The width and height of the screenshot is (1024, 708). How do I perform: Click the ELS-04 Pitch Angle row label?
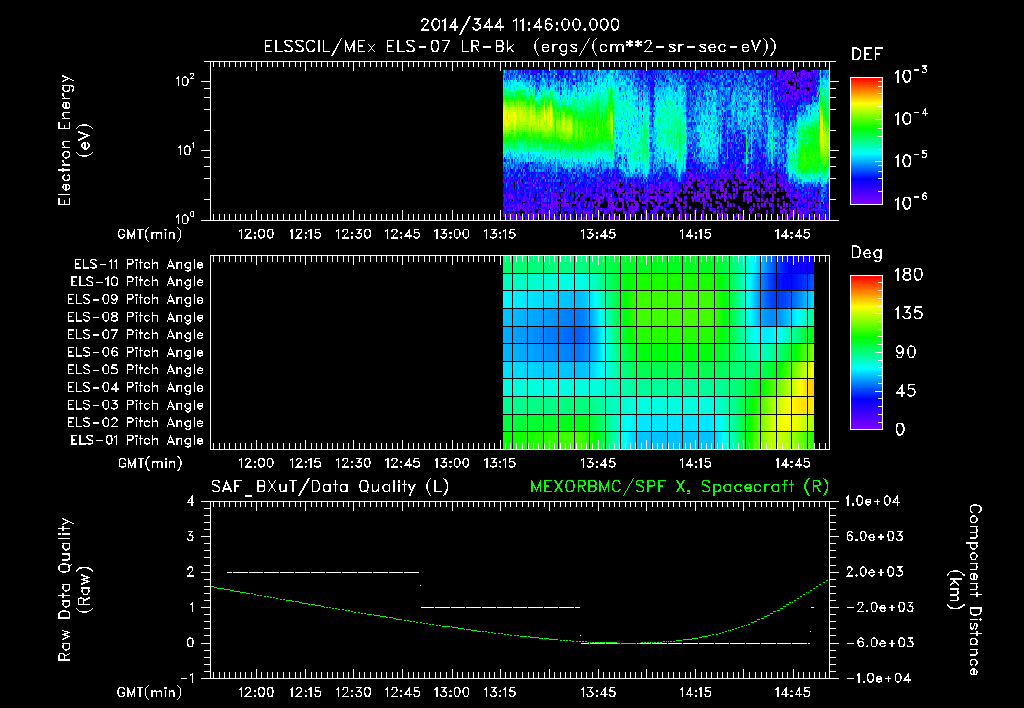[136, 387]
